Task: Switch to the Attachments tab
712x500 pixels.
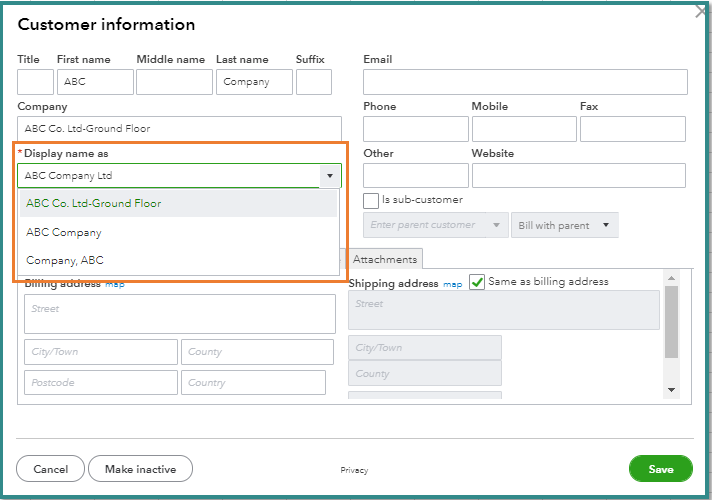Action: click(385, 259)
